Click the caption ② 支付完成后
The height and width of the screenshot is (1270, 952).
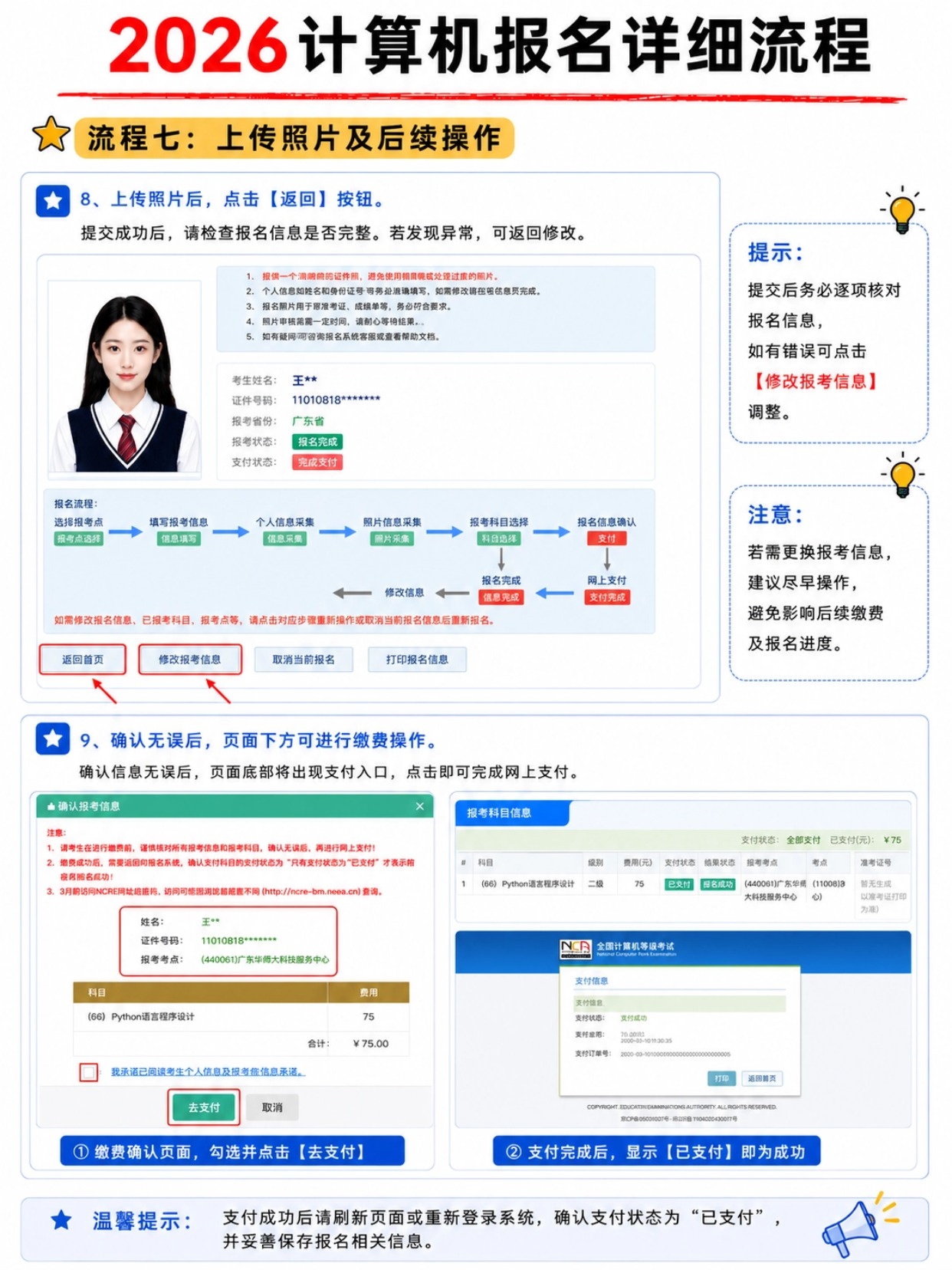(x=656, y=1151)
